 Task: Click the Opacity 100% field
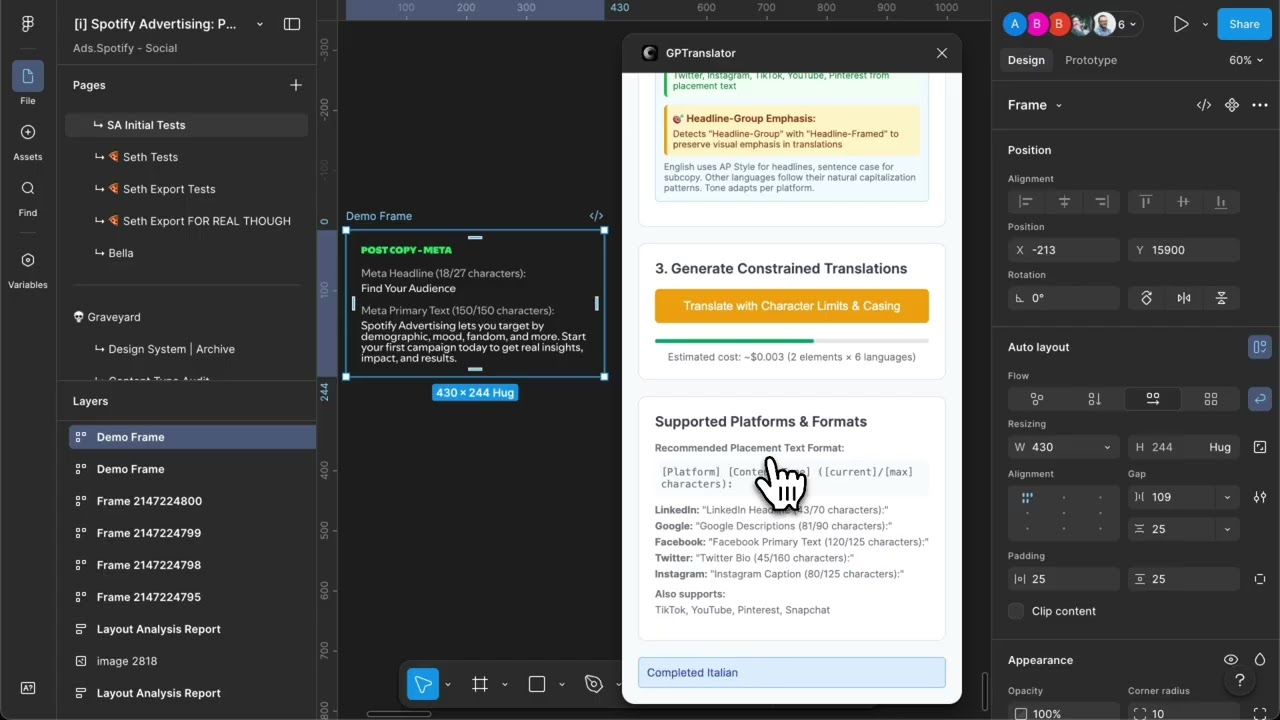[x=1064, y=714]
